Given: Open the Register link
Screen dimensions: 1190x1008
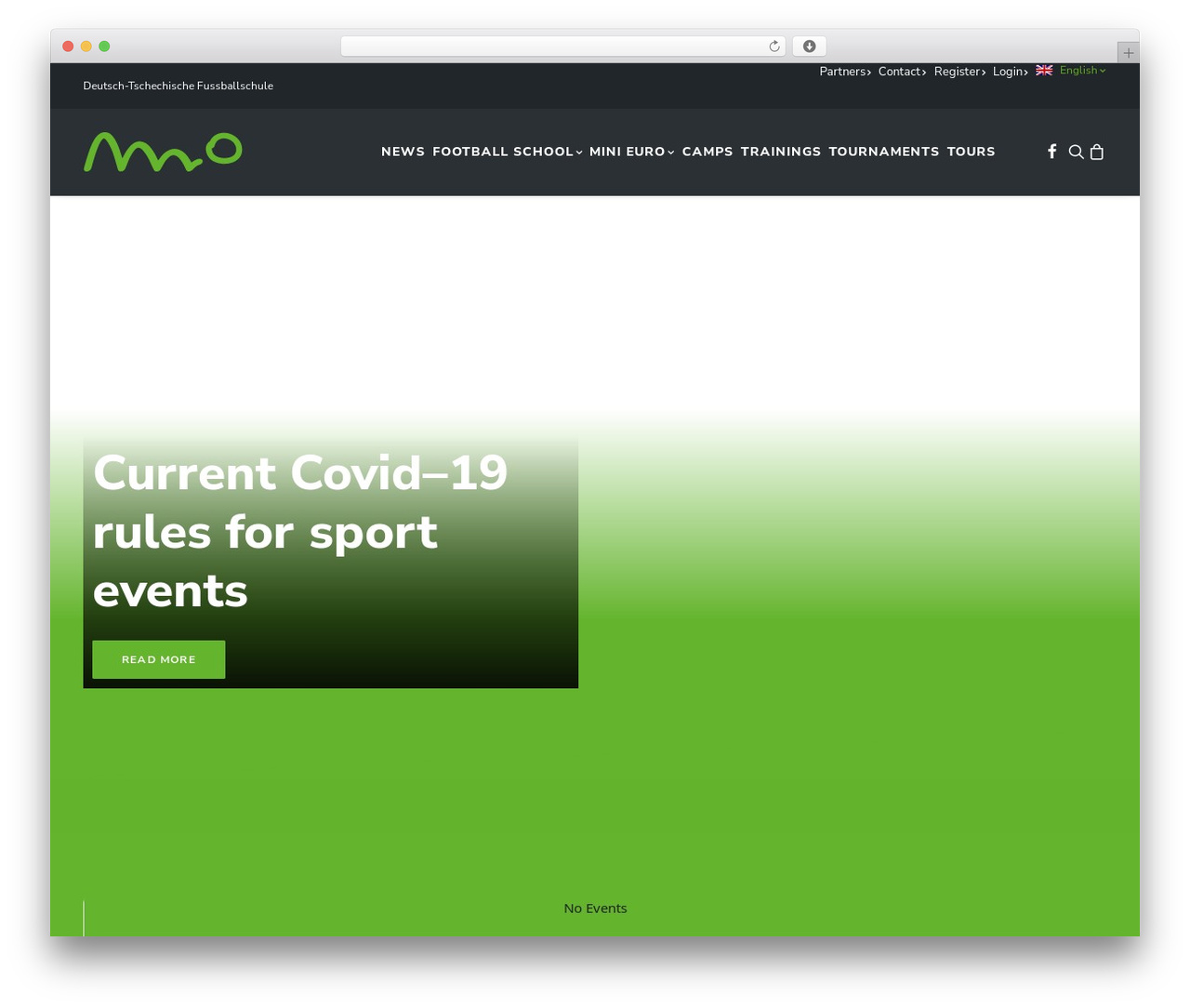Looking at the screenshot, I should click(x=960, y=72).
